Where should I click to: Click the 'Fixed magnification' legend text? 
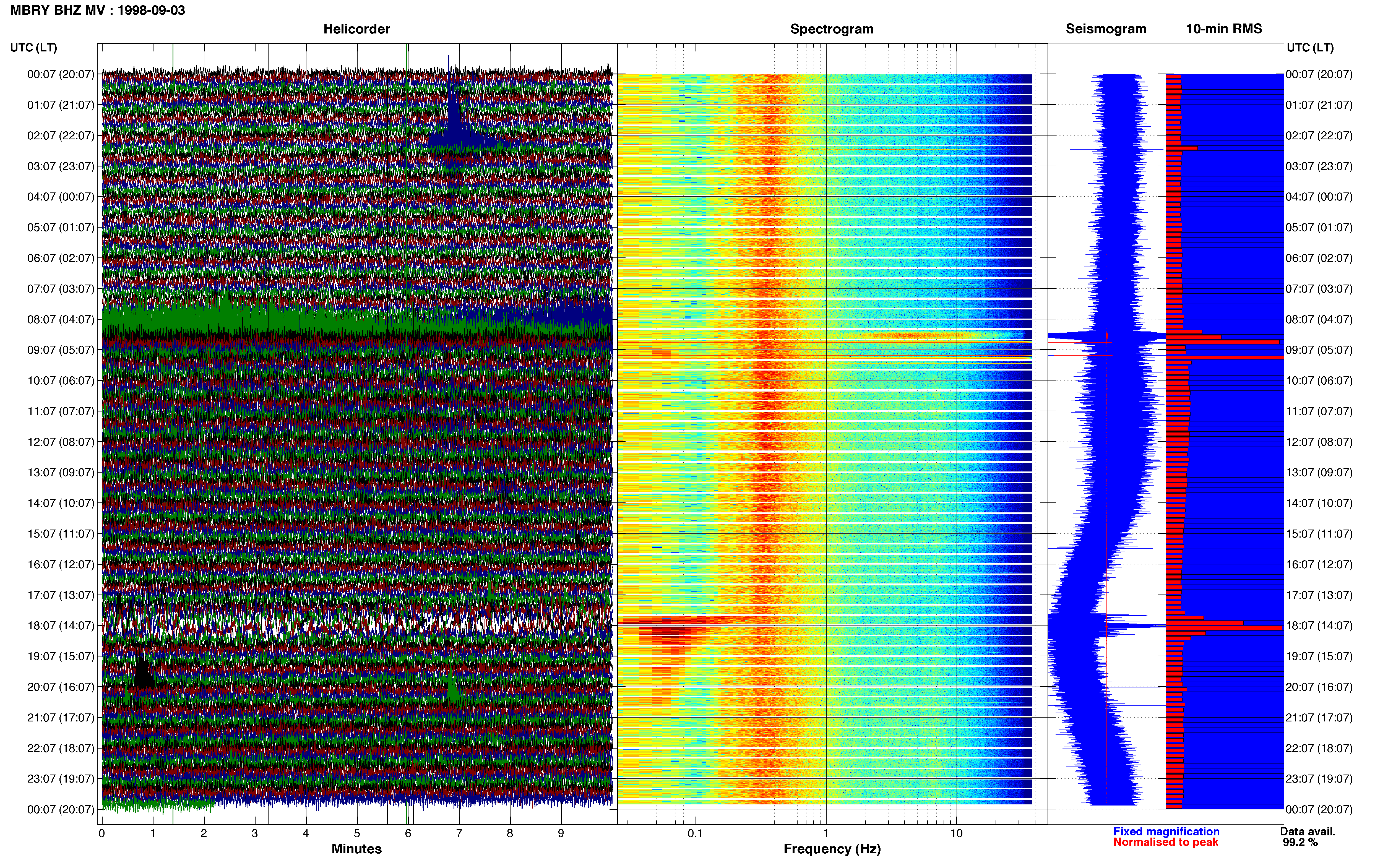pos(1166,831)
